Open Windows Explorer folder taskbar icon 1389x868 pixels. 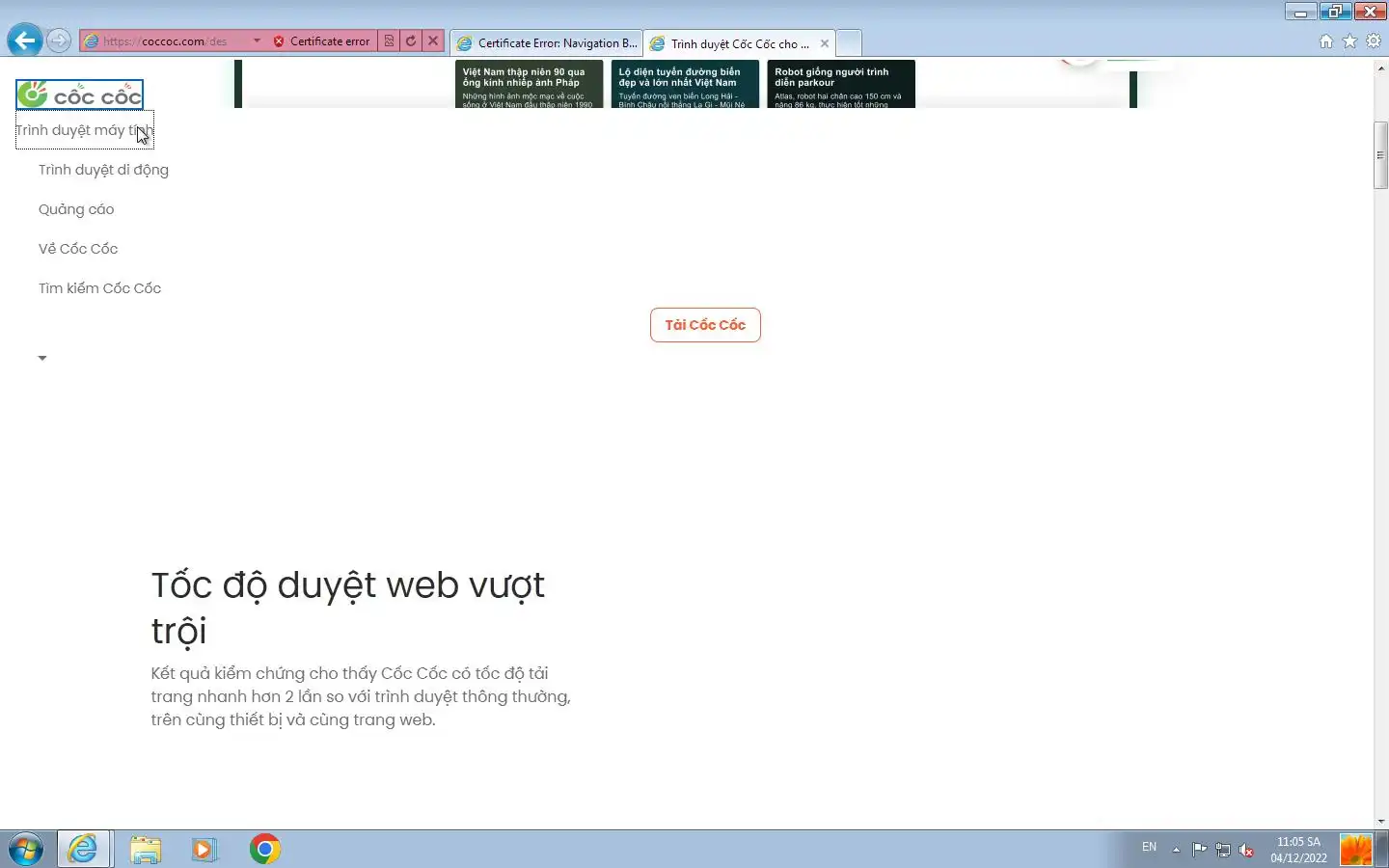[x=146, y=849]
